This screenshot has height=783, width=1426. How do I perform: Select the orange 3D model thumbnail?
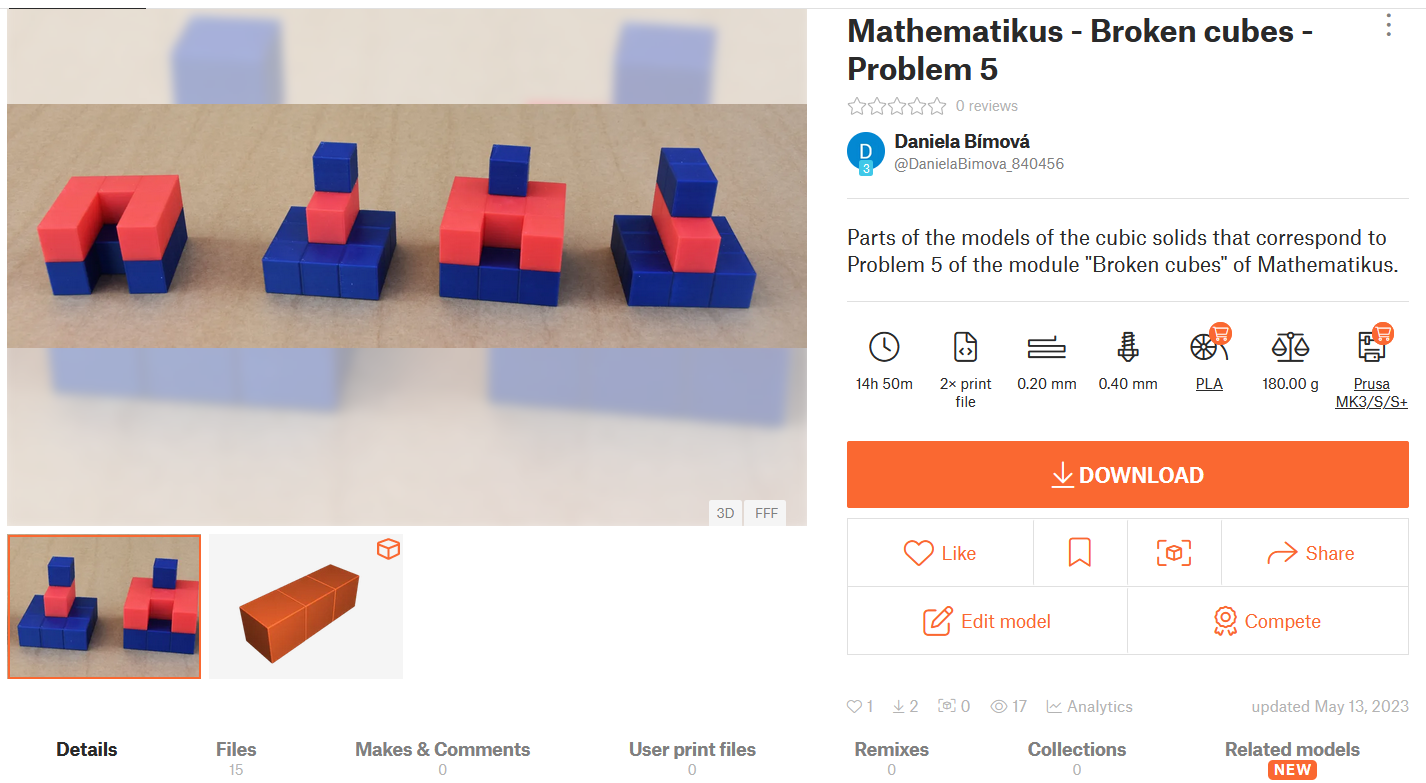click(306, 606)
